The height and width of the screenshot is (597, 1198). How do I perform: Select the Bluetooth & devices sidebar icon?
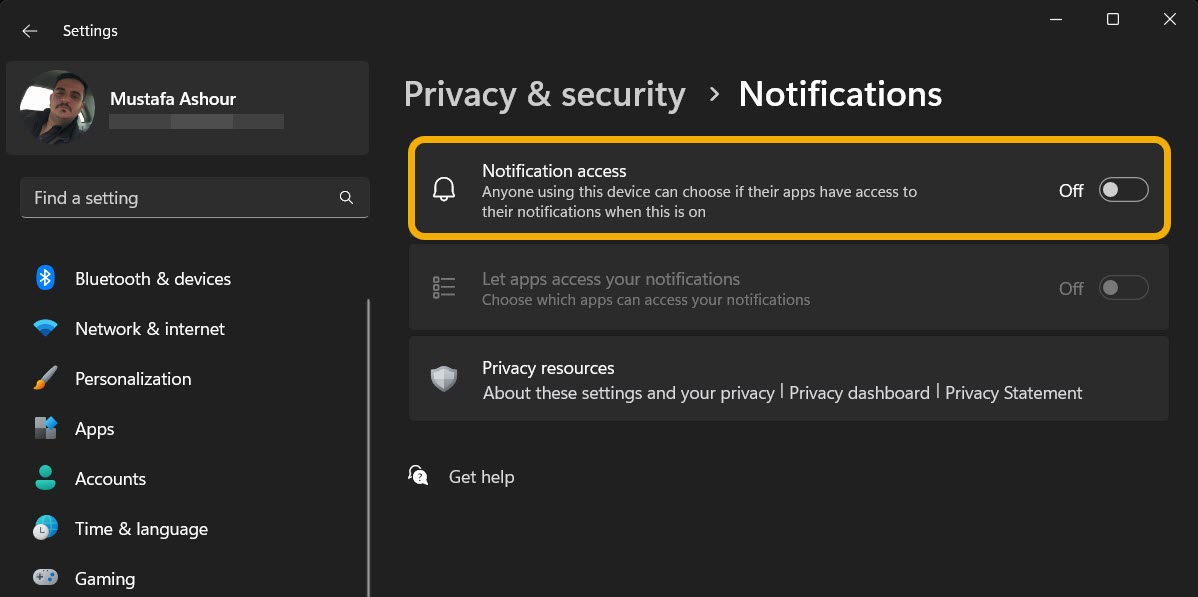point(44,278)
